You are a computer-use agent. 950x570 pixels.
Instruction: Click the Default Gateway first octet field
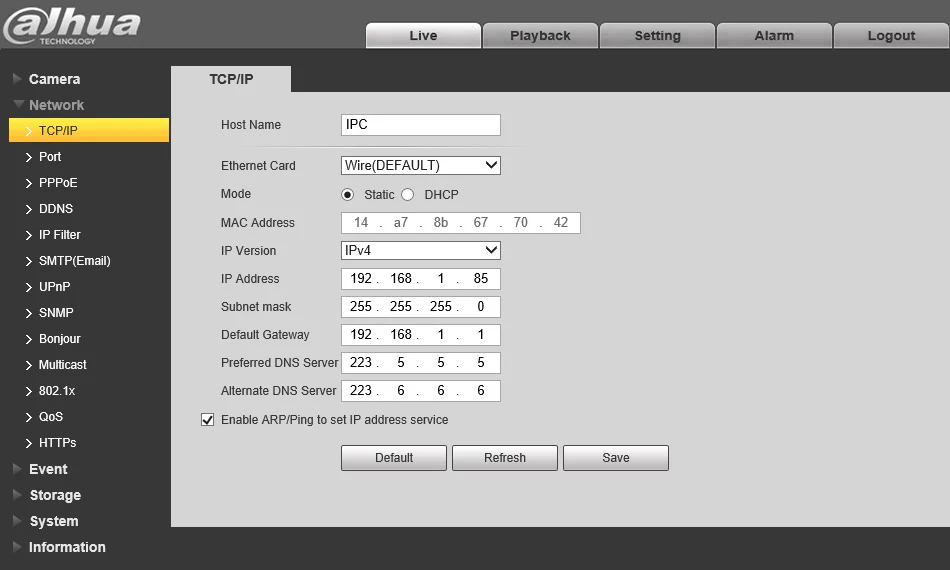[x=360, y=334]
